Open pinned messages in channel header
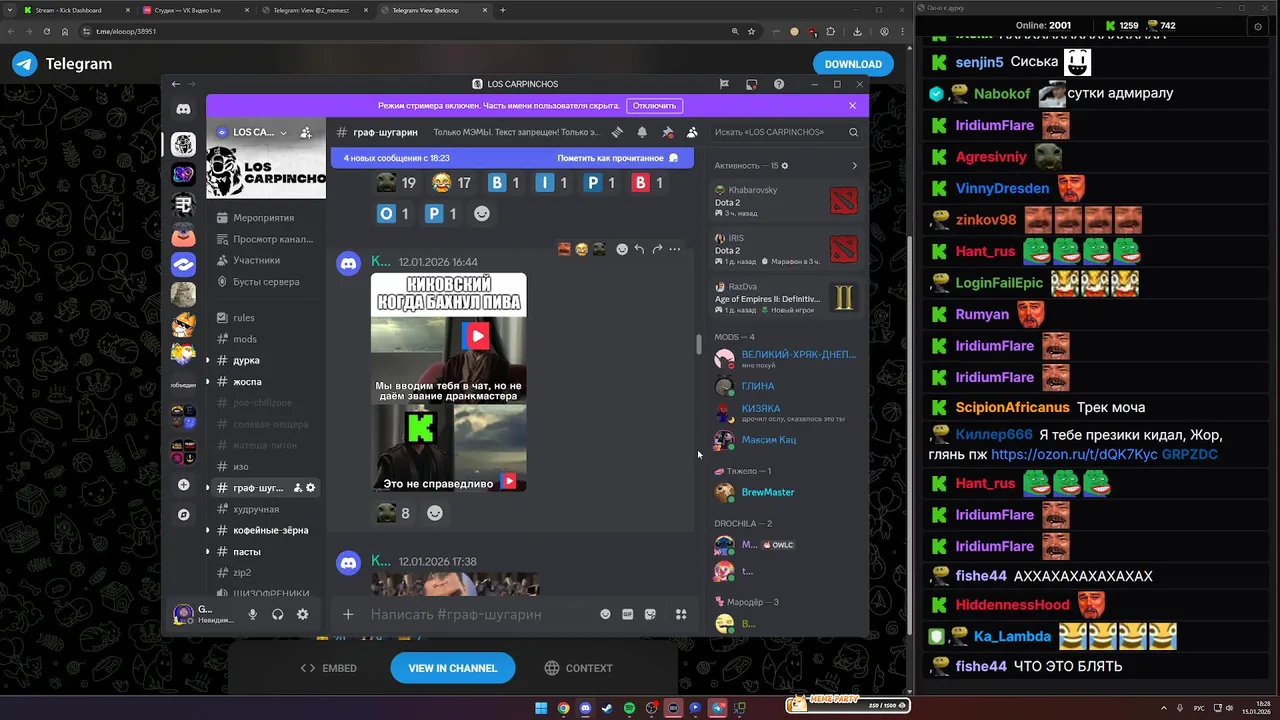This screenshot has height=720, width=1280. (667, 132)
